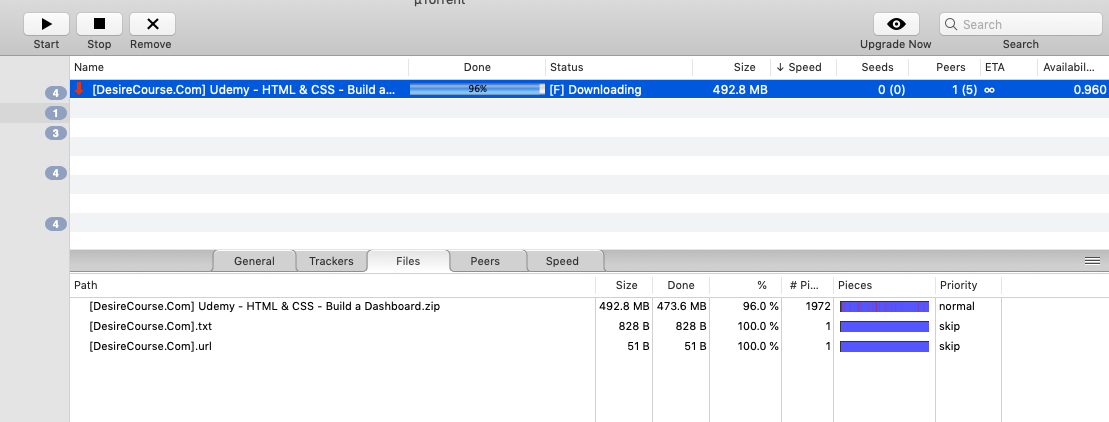Sort torrents by Status column
Screen dimensions: 1109x422
tap(619, 67)
